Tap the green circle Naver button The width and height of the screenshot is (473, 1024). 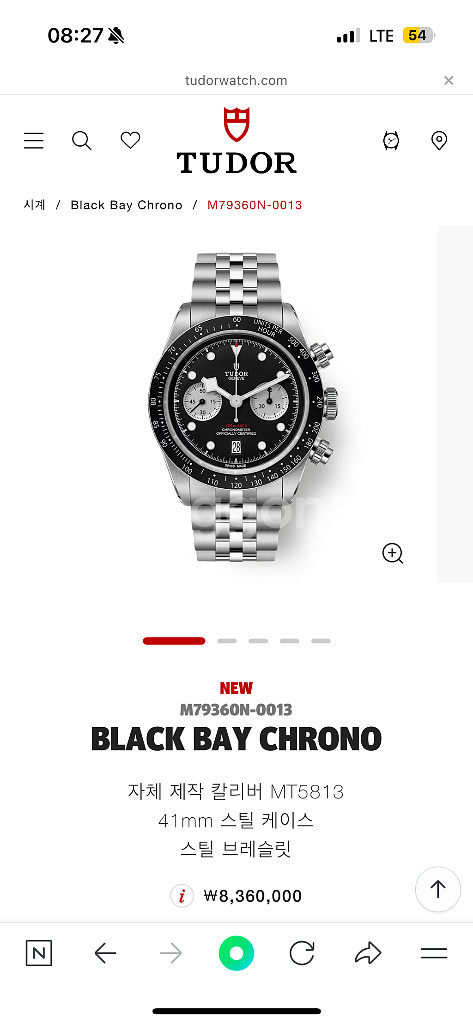[236, 954]
